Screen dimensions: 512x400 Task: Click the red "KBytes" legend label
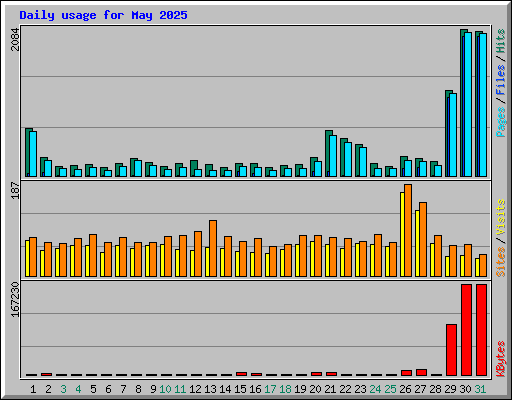coord(500,359)
